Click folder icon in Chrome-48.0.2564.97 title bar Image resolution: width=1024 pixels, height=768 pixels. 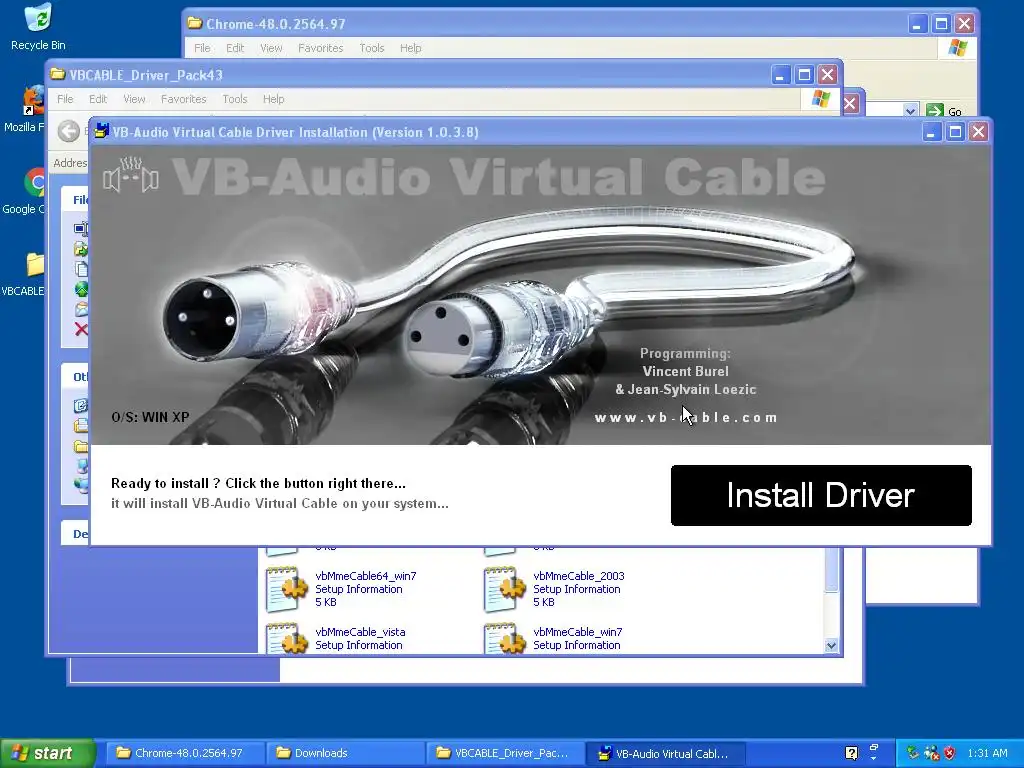(195, 24)
